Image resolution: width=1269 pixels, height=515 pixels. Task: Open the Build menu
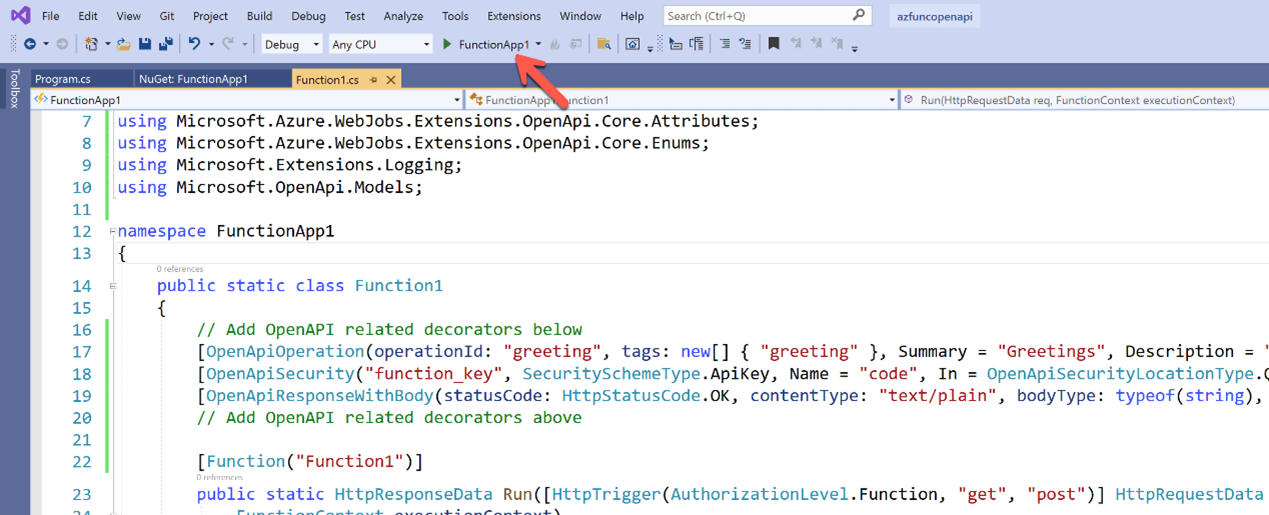259,16
